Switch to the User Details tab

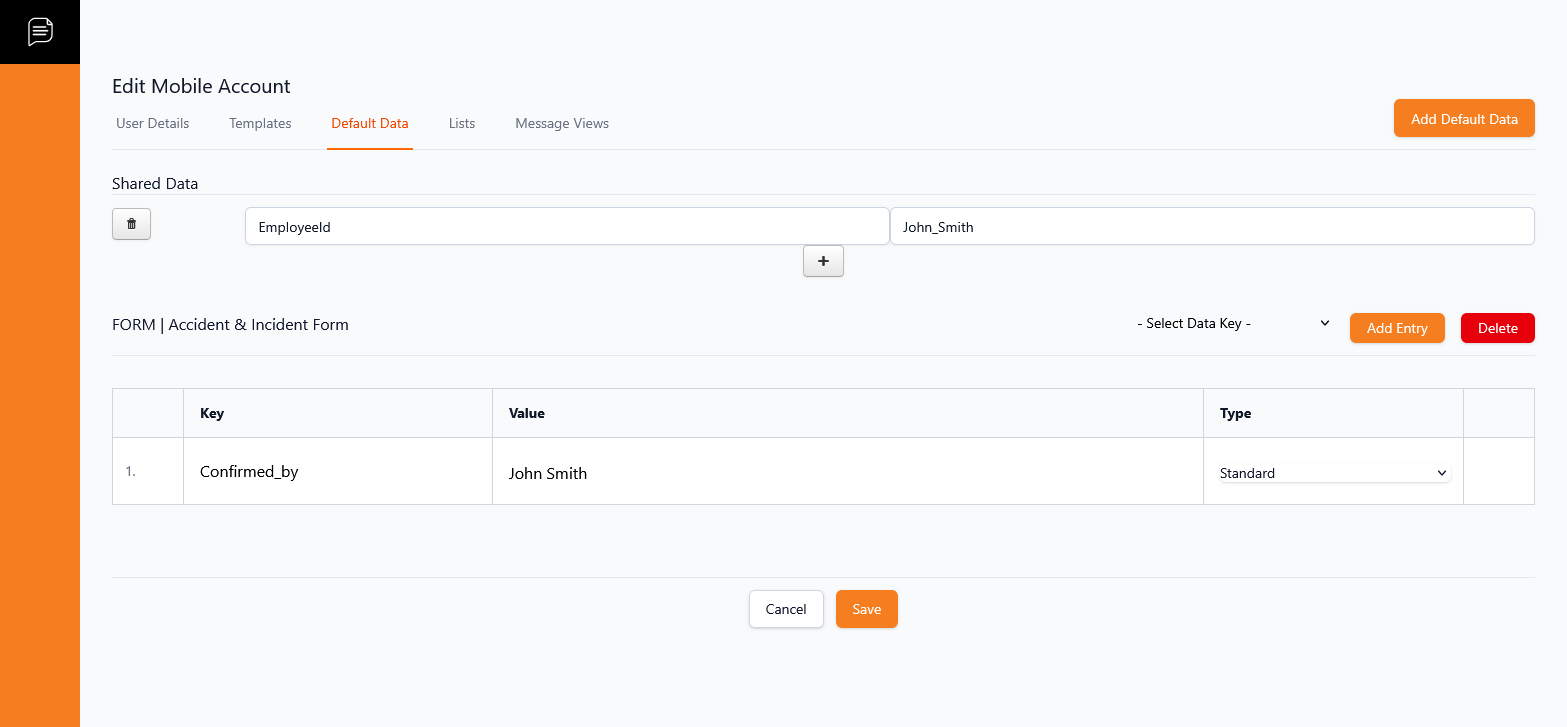point(152,123)
